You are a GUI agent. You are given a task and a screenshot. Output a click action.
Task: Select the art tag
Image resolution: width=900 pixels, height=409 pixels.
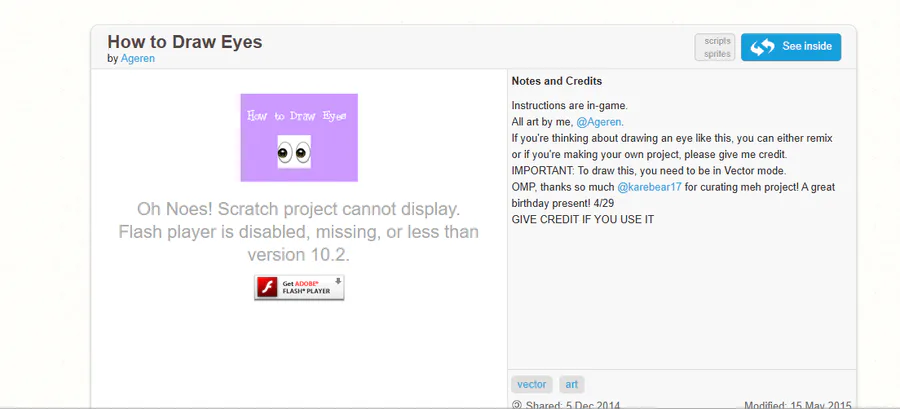click(571, 384)
